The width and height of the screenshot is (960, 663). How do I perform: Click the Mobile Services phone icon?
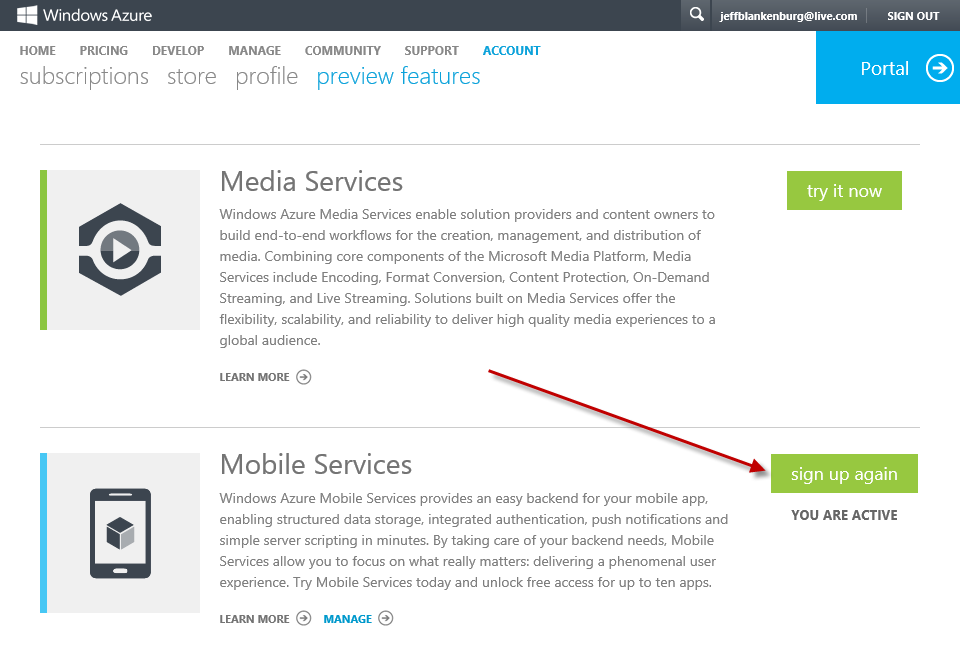click(x=120, y=532)
